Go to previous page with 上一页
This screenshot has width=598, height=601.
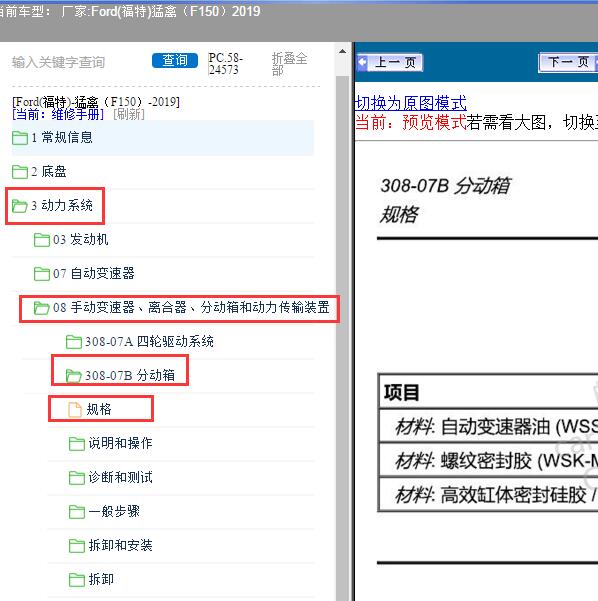click(x=390, y=62)
